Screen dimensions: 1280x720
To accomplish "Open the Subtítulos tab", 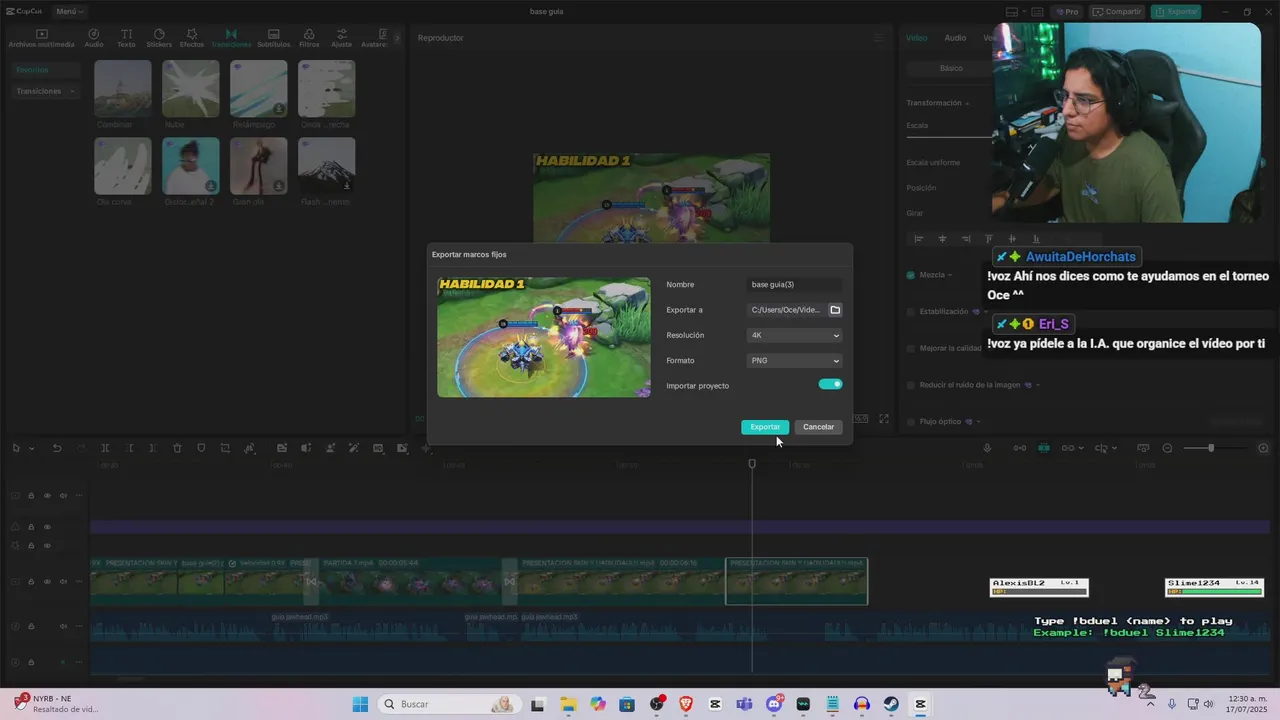I will (x=274, y=38).
